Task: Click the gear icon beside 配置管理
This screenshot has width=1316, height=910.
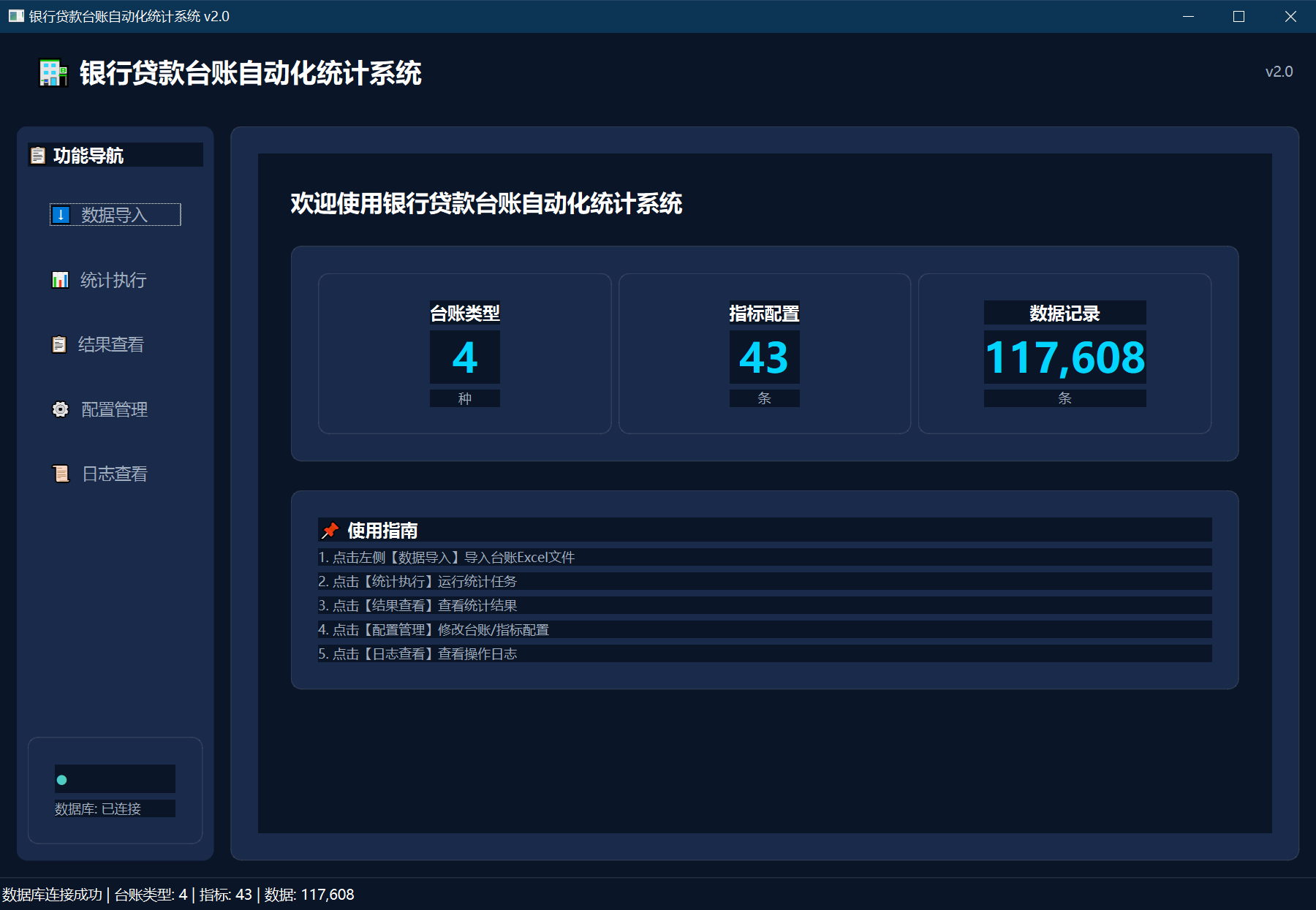Action: (61, 409)
